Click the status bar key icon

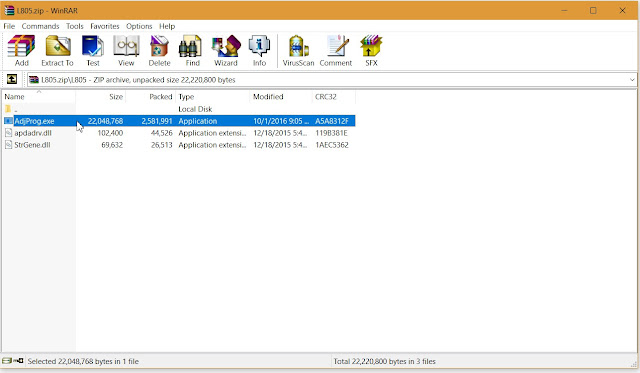[x=18, y=361]
